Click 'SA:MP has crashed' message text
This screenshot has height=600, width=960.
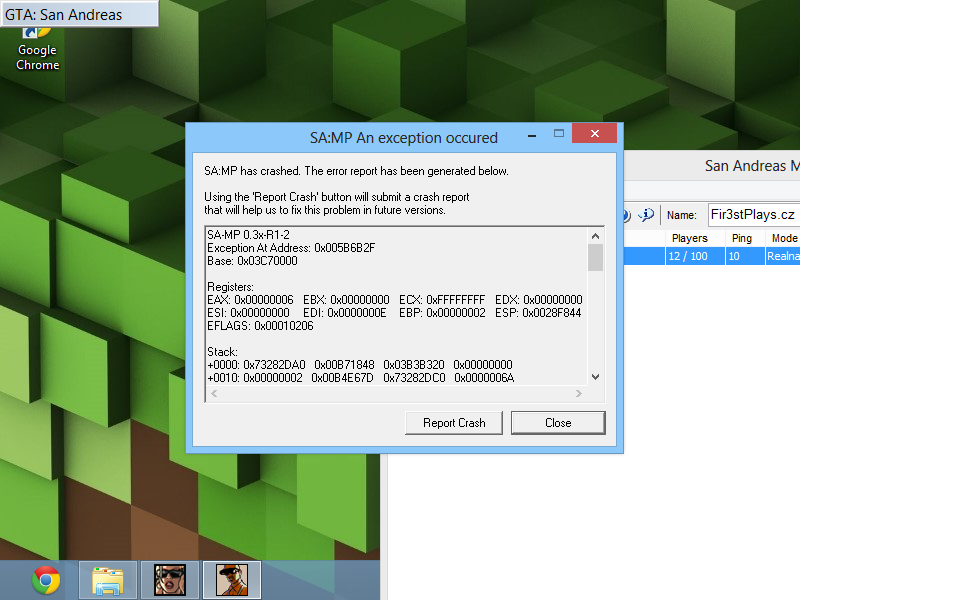pyautogui.click(x=356, y=171)
